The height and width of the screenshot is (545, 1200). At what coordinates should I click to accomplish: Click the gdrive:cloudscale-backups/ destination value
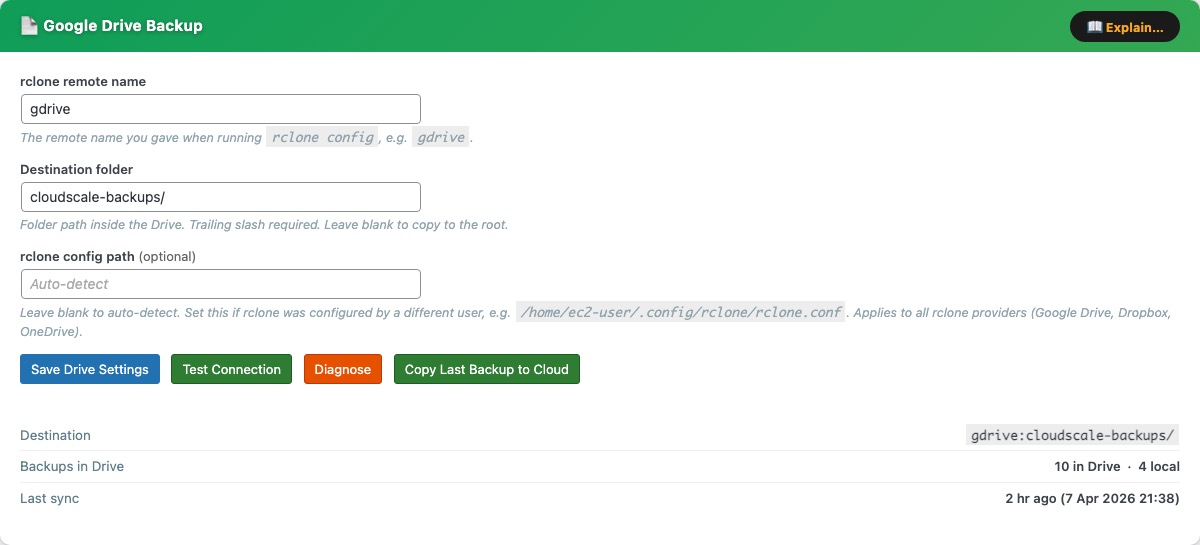coord(1073,436)
